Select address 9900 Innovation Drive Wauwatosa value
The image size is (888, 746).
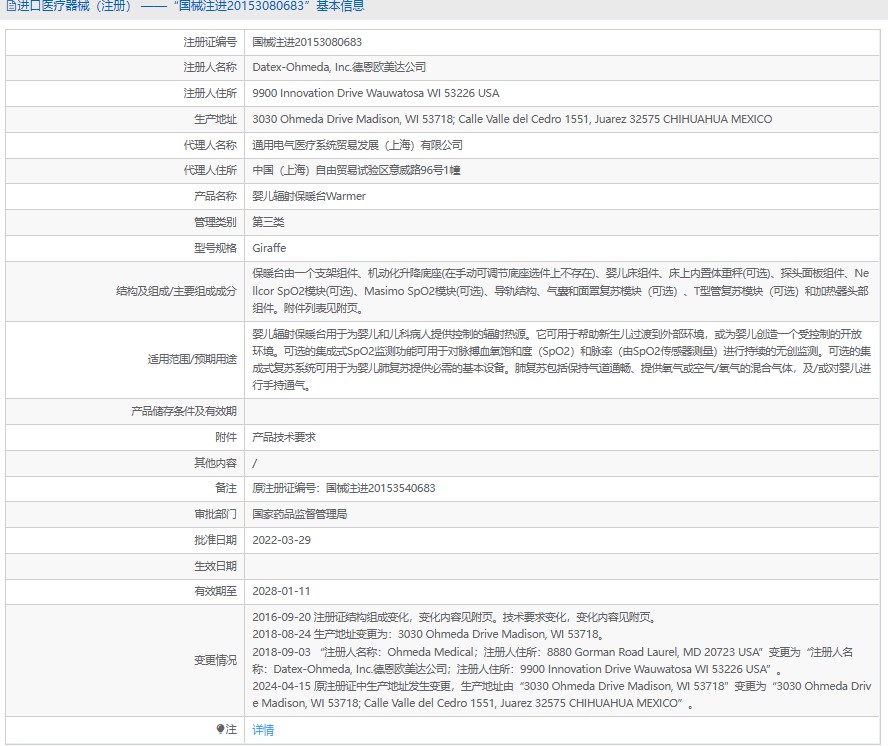pos(375,93)
